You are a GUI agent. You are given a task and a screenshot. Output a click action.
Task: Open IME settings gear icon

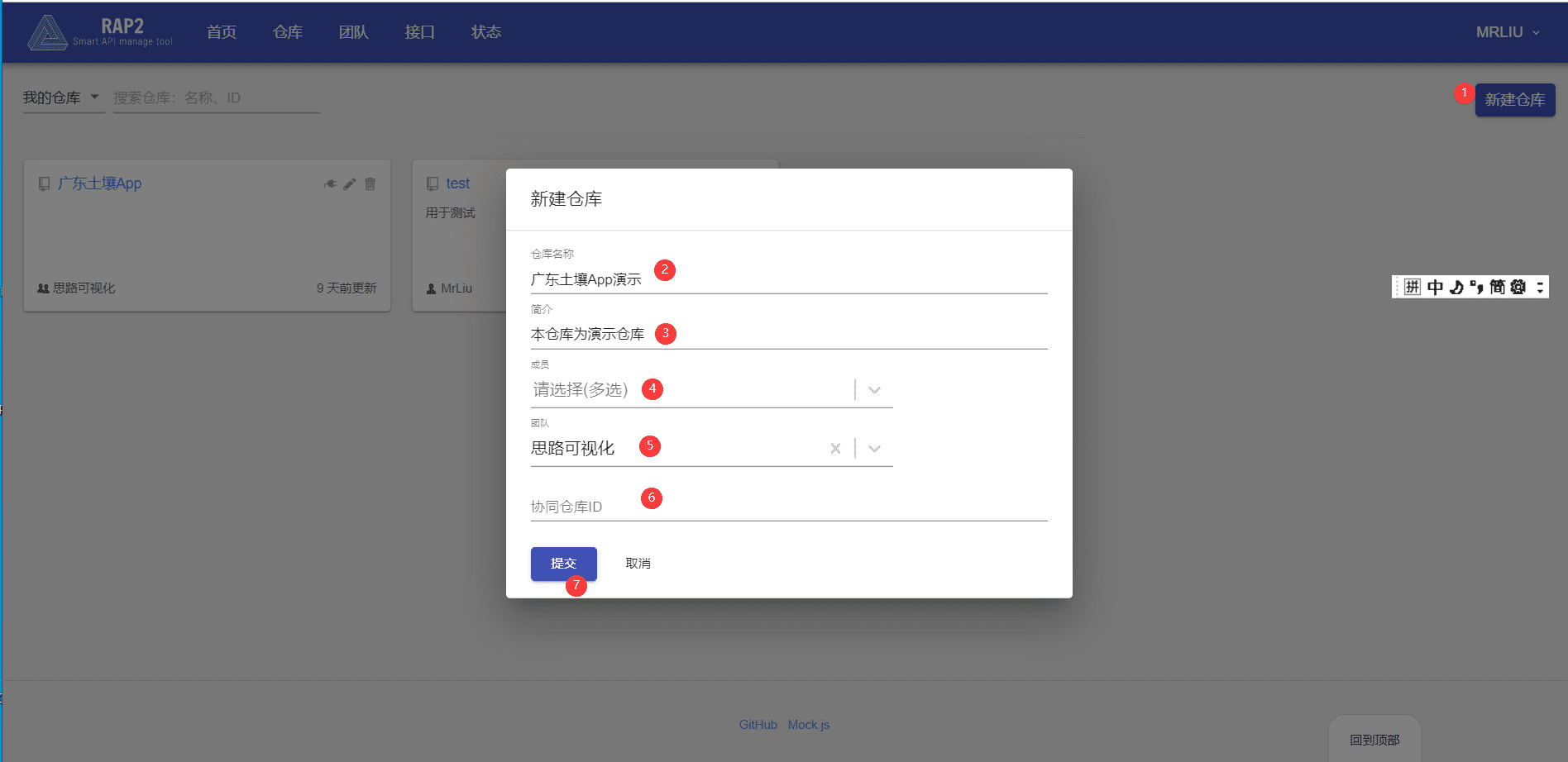pos(1518,287)
